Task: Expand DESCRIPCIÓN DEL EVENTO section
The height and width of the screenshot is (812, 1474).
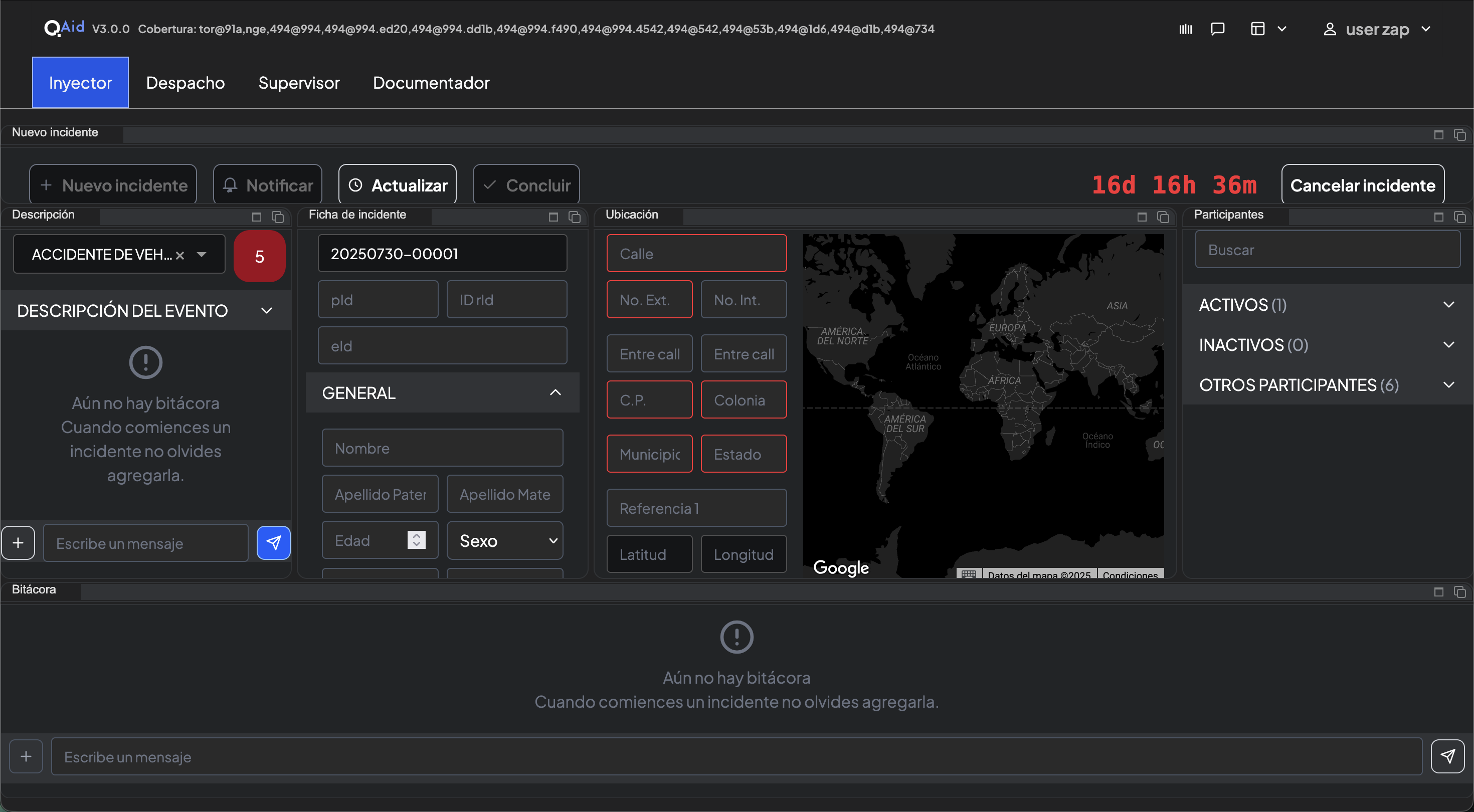Action: point(145,310)
